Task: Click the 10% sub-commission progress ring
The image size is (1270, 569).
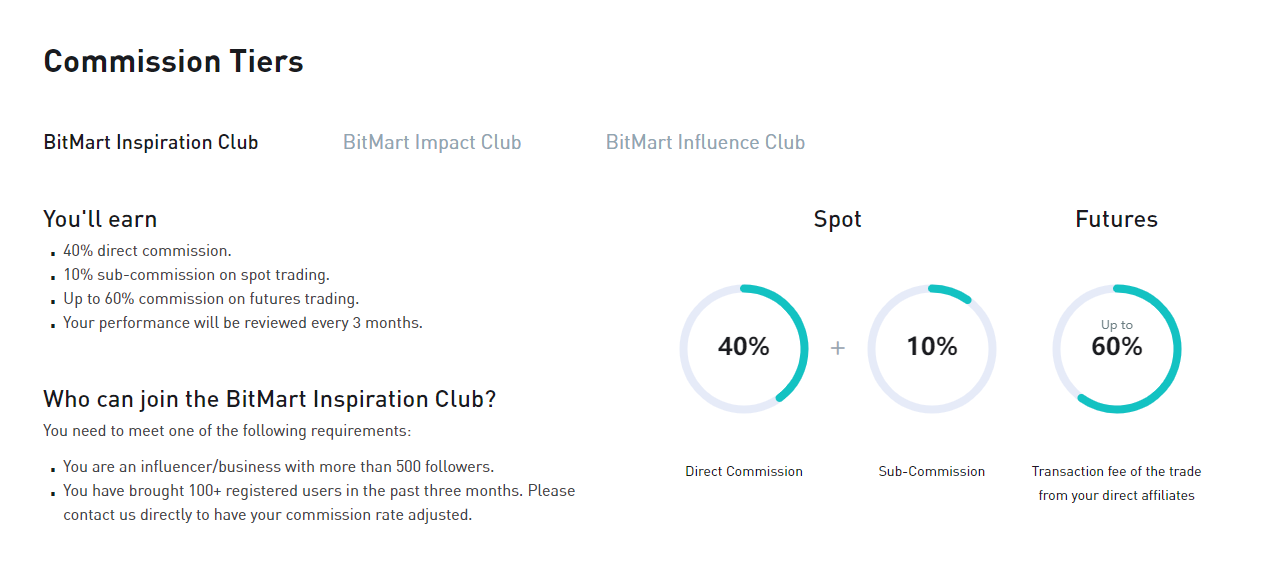Action: (x=932, y=348)
